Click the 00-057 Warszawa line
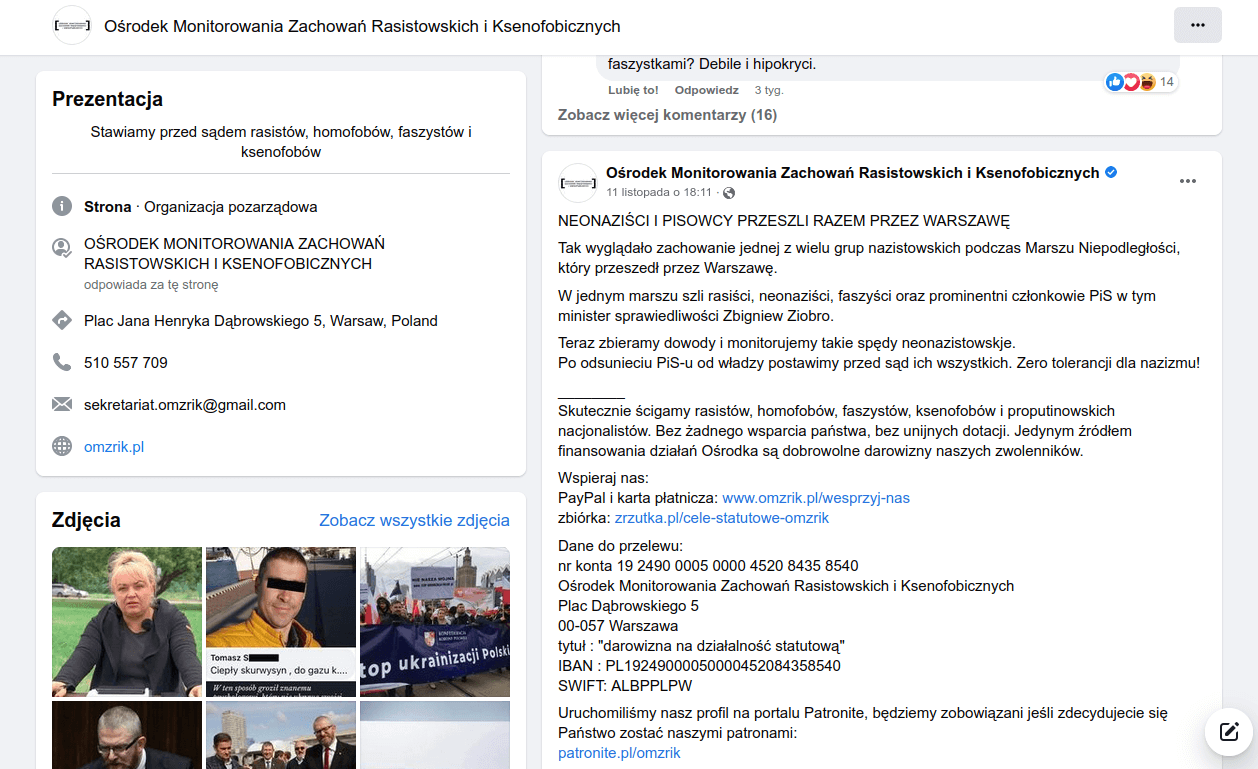1258x769 pixels. click(618, 626)
